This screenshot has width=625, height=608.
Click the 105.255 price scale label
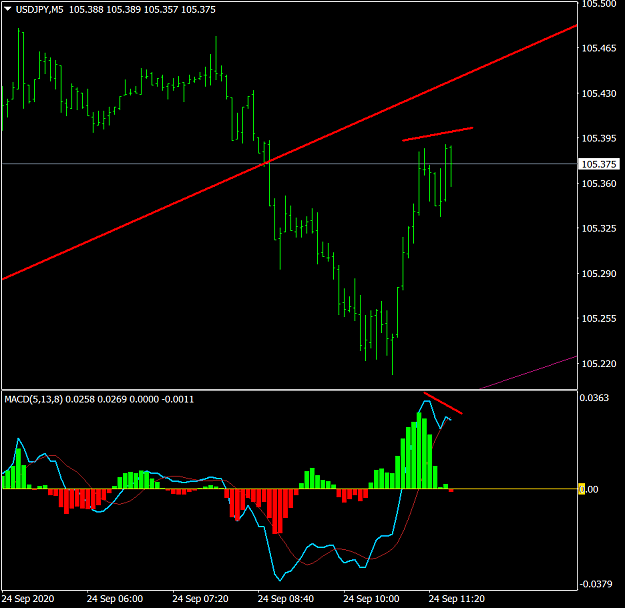point(599,319)
